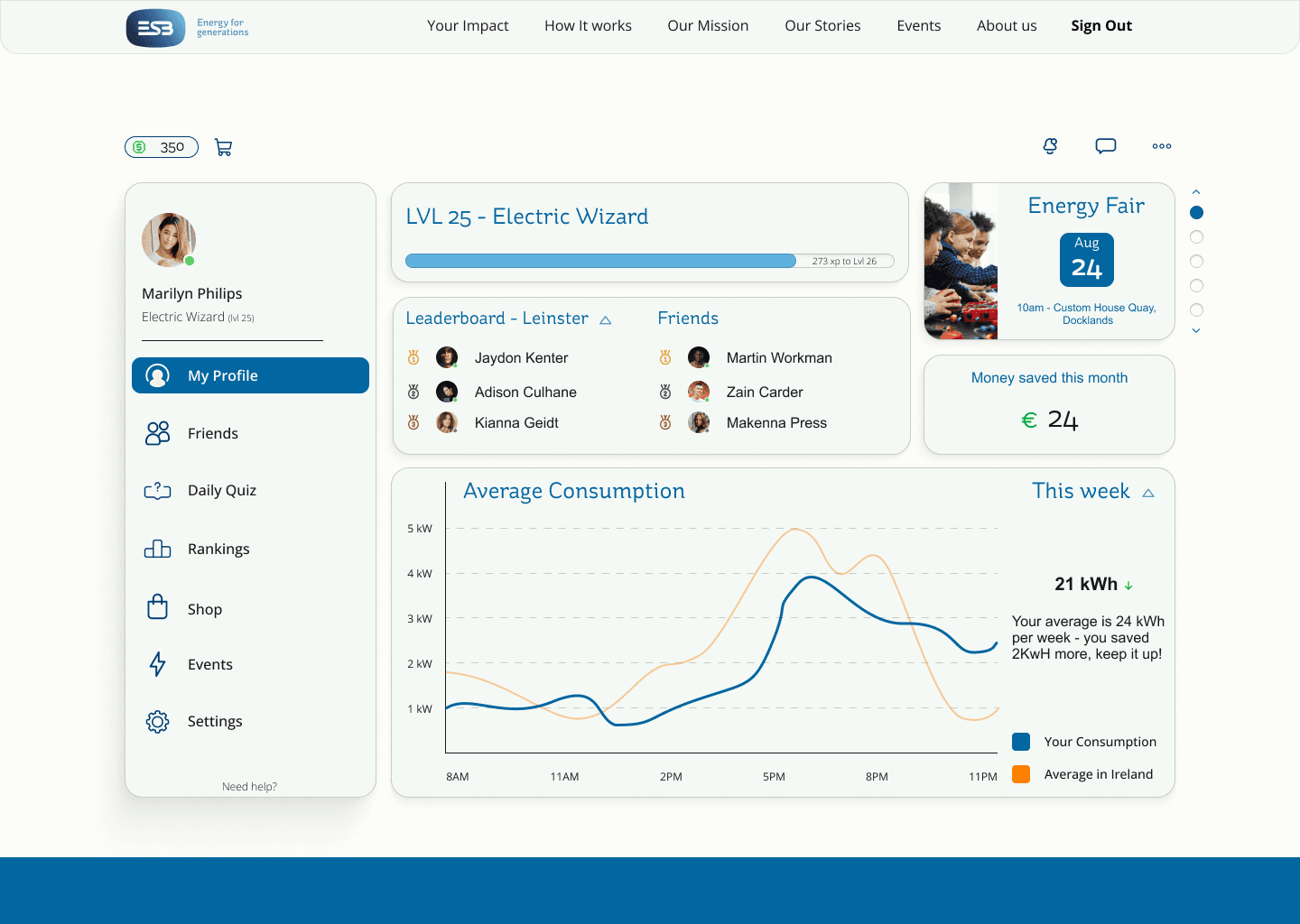1300x924 pixels.
Task: Click the My Profile user icon
Action: [x=158, y=375]
